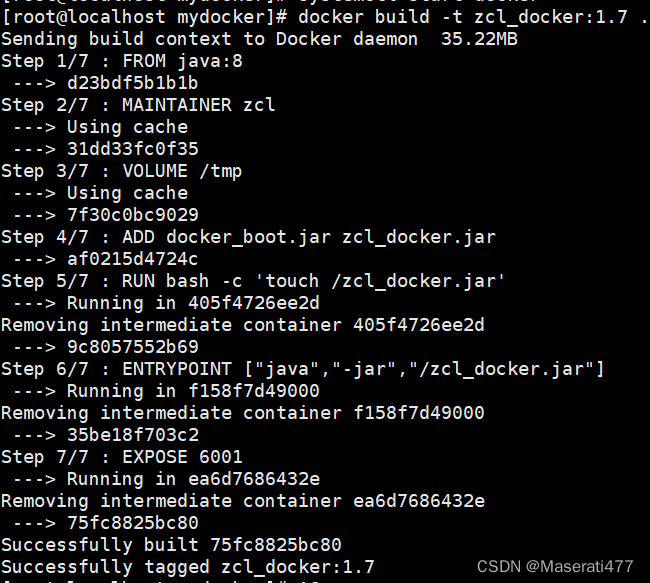
Task: Click 'Step 3/7 : VOLUME /tmp' line
Action: click(121, 171)
